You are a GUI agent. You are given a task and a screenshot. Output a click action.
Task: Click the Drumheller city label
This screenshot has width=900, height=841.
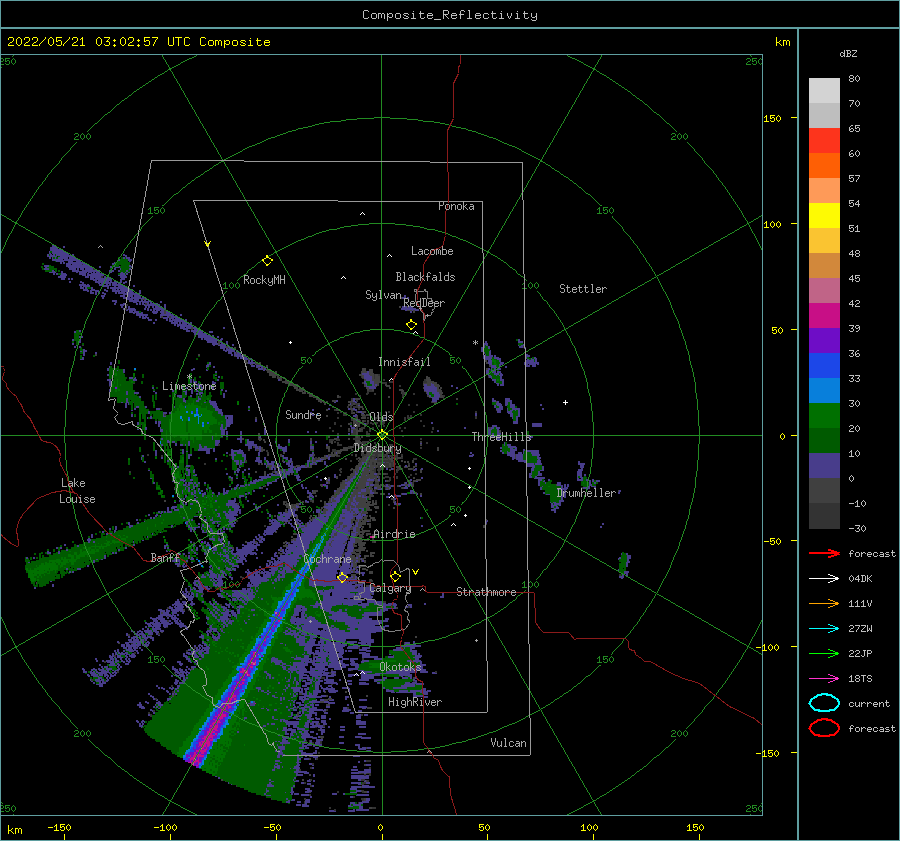(x=586, y=493)
